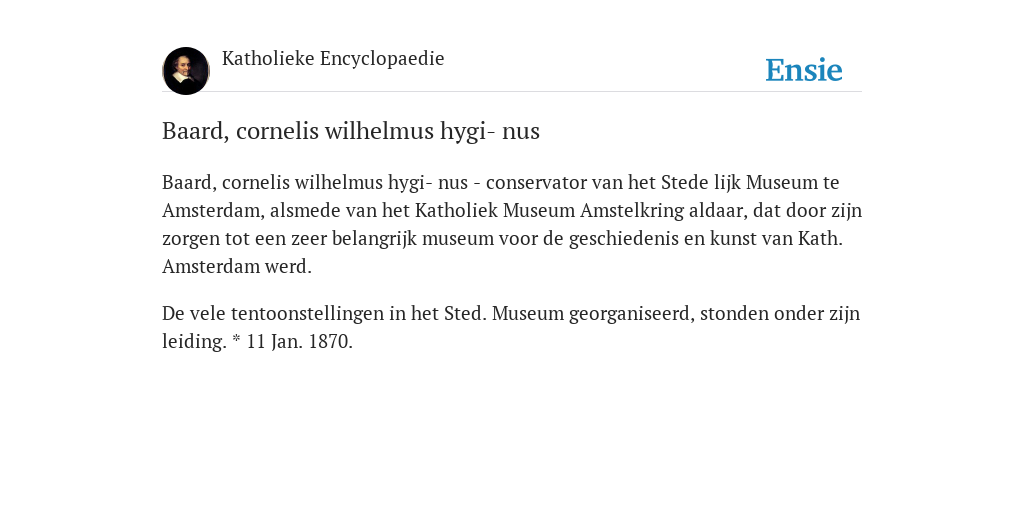Viewport: 1024px width, 512px height.
Task: Click the round portrait avatar icon
Action: click(x=185, y=71)
